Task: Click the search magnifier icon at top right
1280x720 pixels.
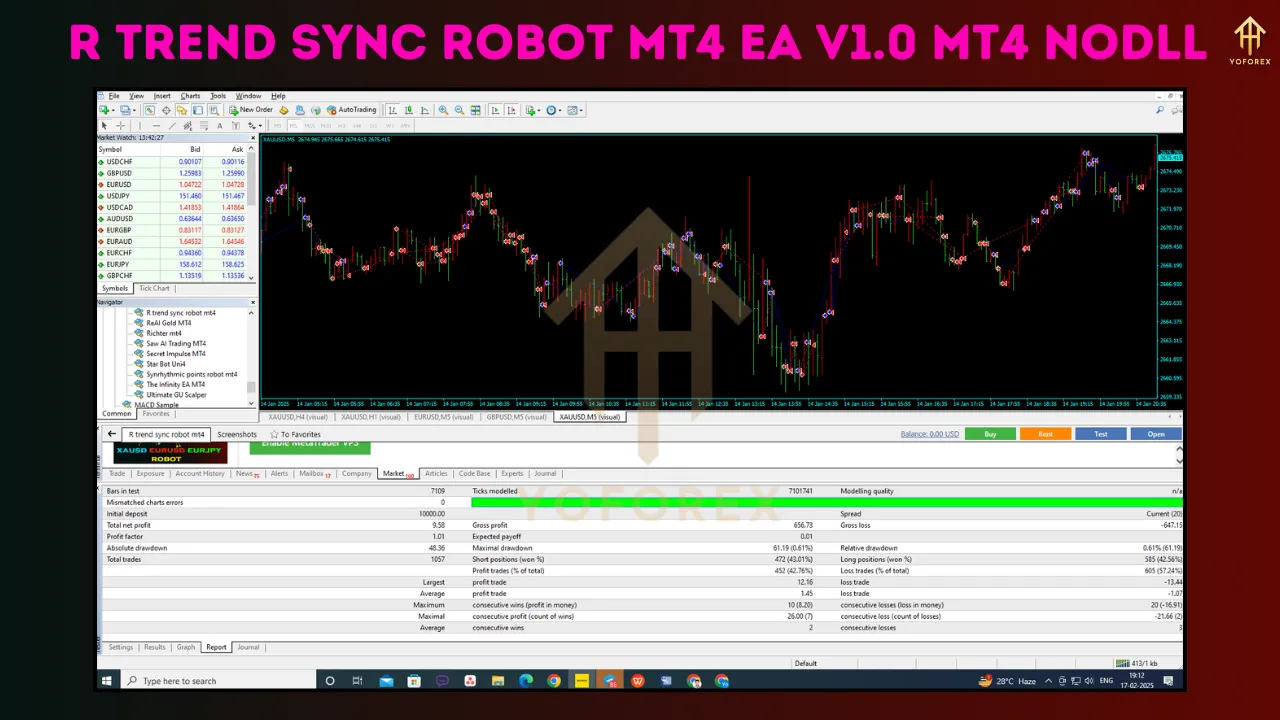Action: [1160, 110]
